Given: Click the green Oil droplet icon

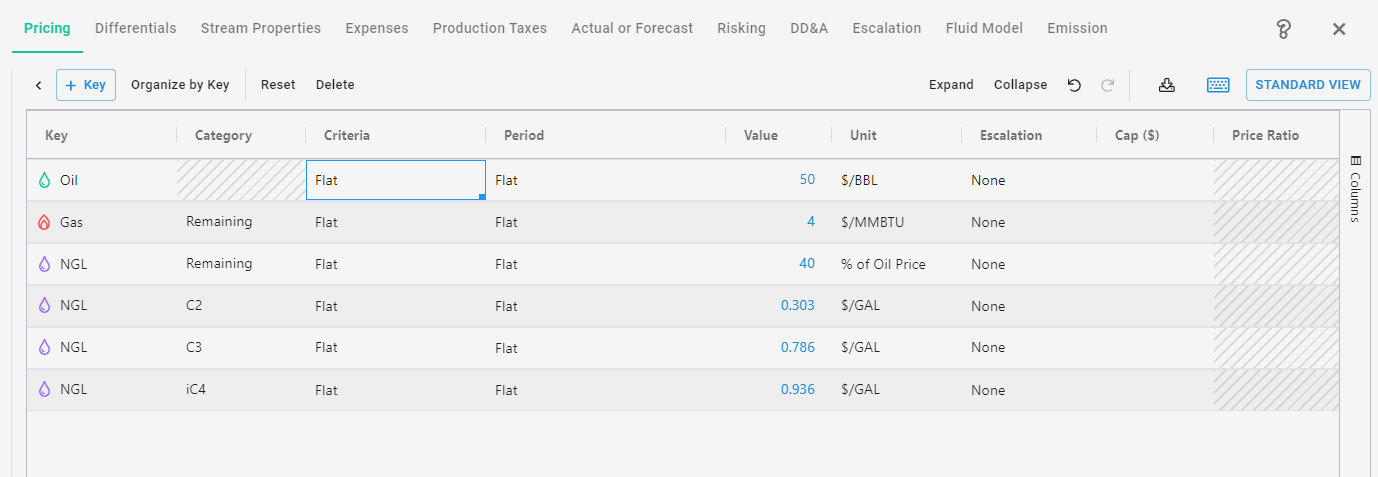Looking at the screenshot, I should pos(44,181).
